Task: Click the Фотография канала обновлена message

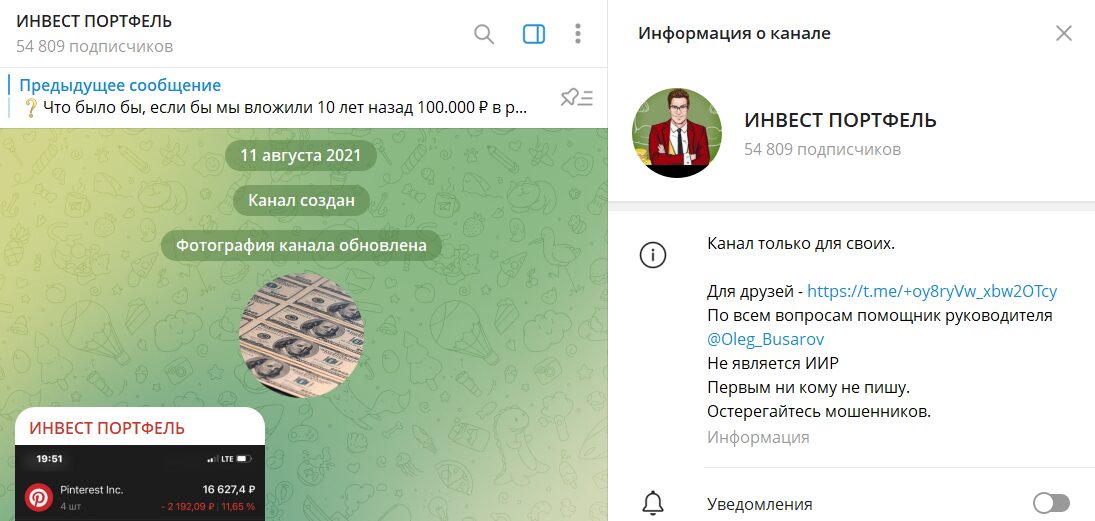Action: point(301,246)
